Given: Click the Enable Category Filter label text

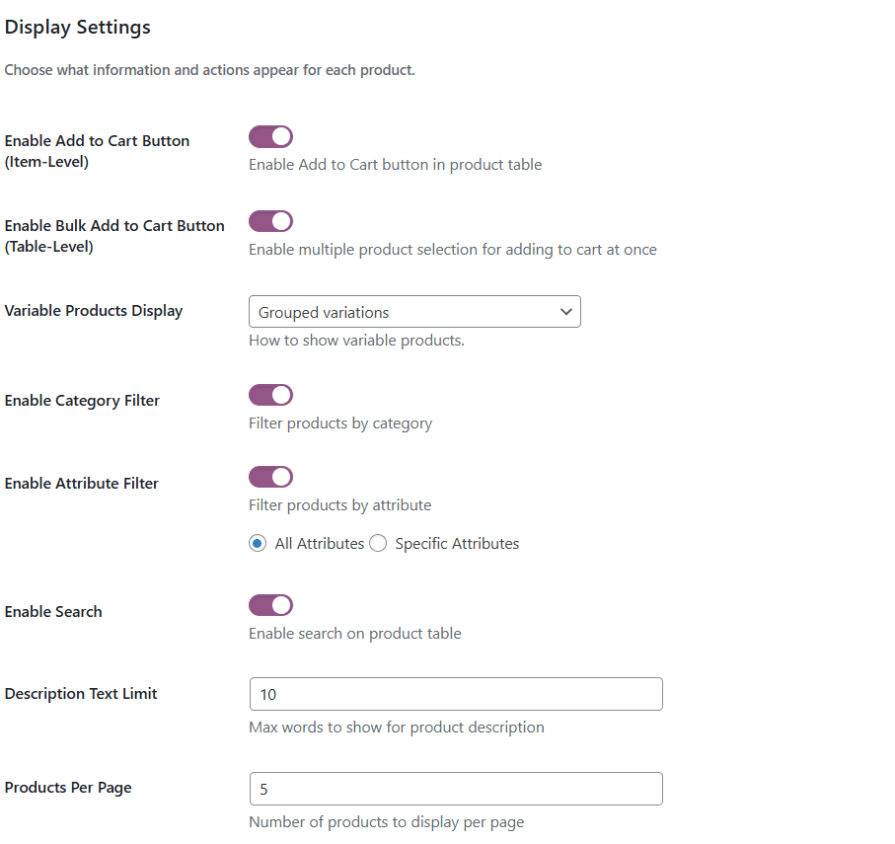Looking at the screenshot, I should [x=82, y=401].
